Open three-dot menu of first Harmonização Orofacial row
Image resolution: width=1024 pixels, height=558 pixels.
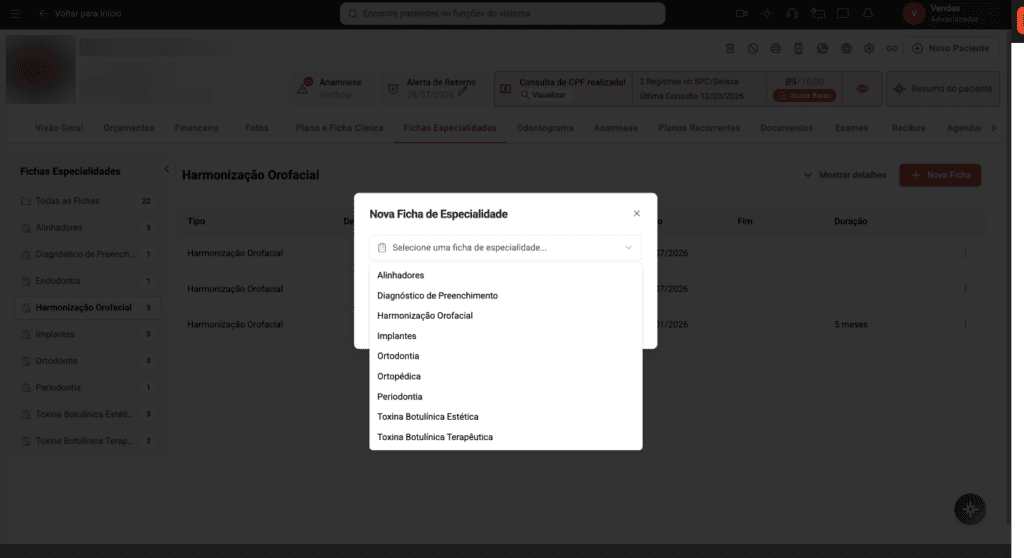click(965, 253)
